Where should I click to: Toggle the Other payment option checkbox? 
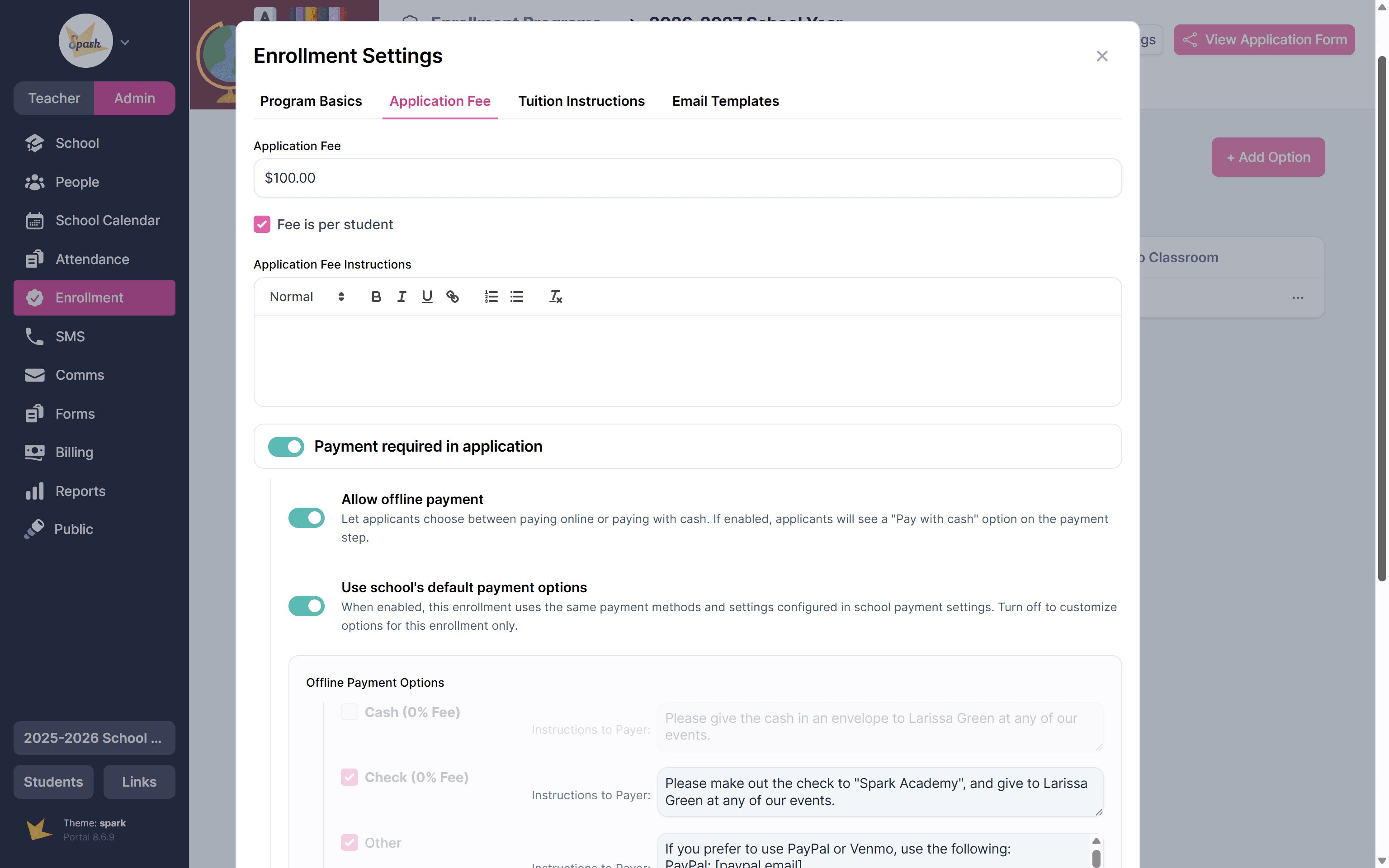pos(350,842)
